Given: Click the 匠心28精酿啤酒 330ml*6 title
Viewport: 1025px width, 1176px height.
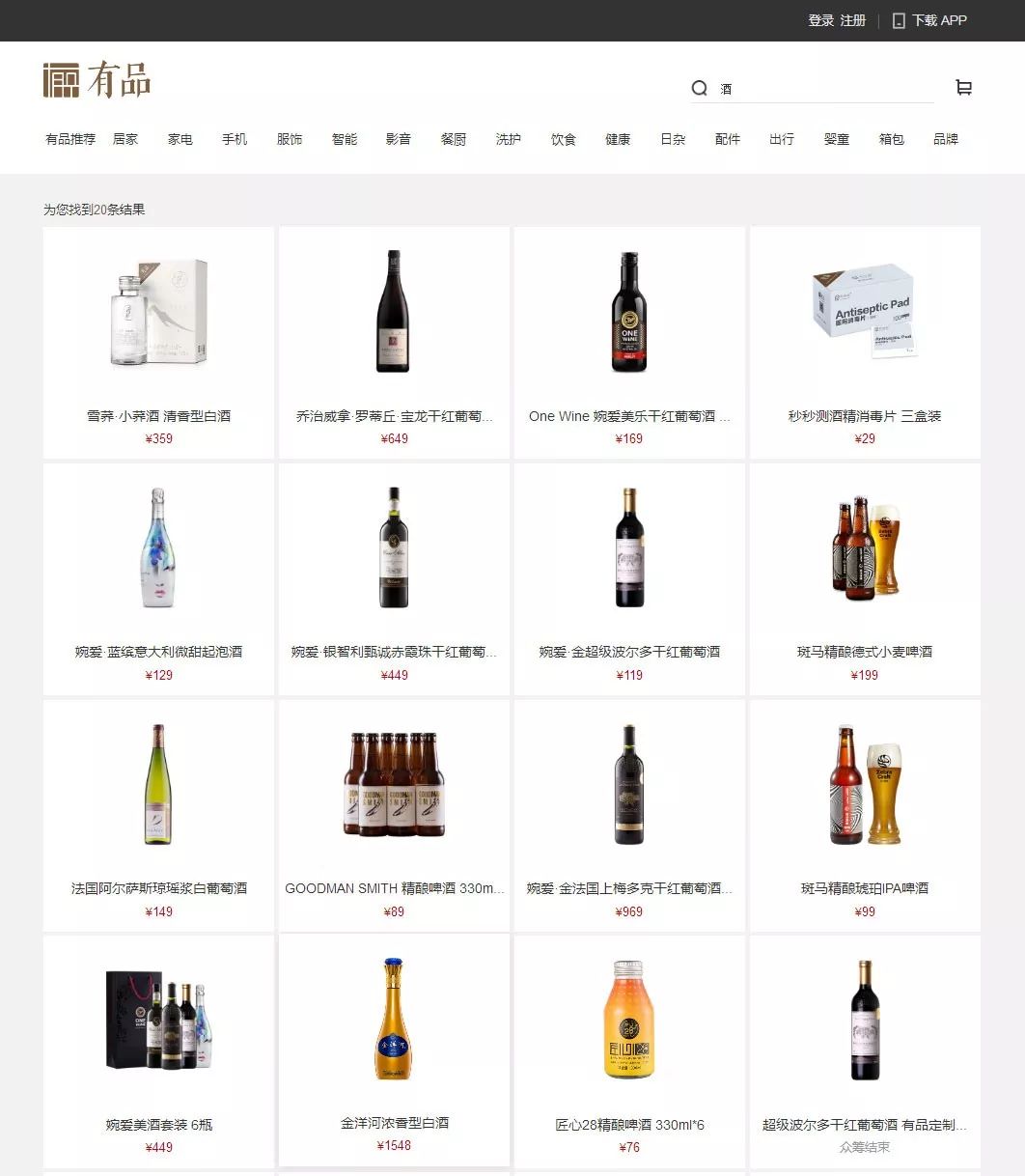Looking at the screenshot, I should tap(629, 1125).
